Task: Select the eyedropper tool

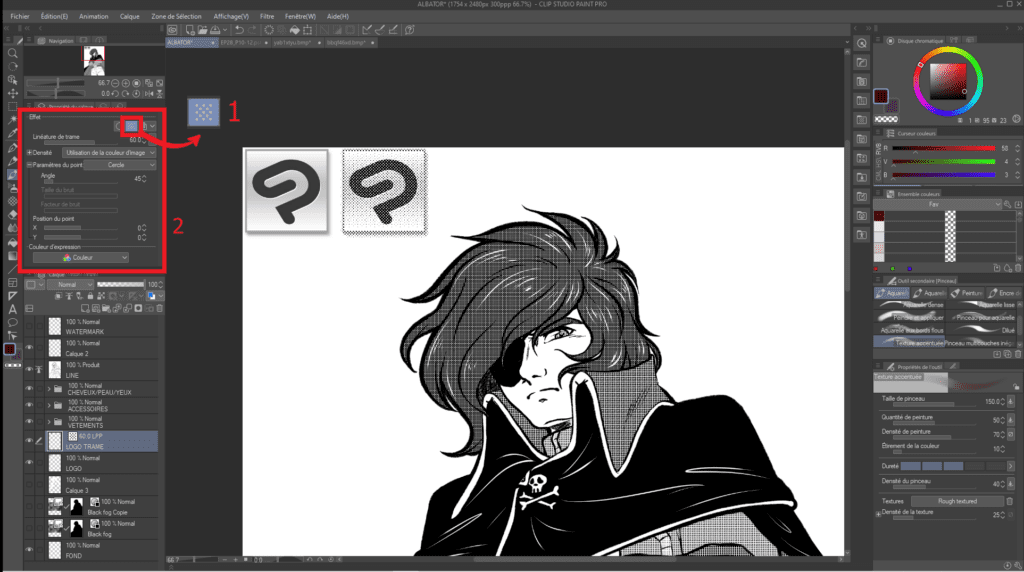Action: point(12,134)
